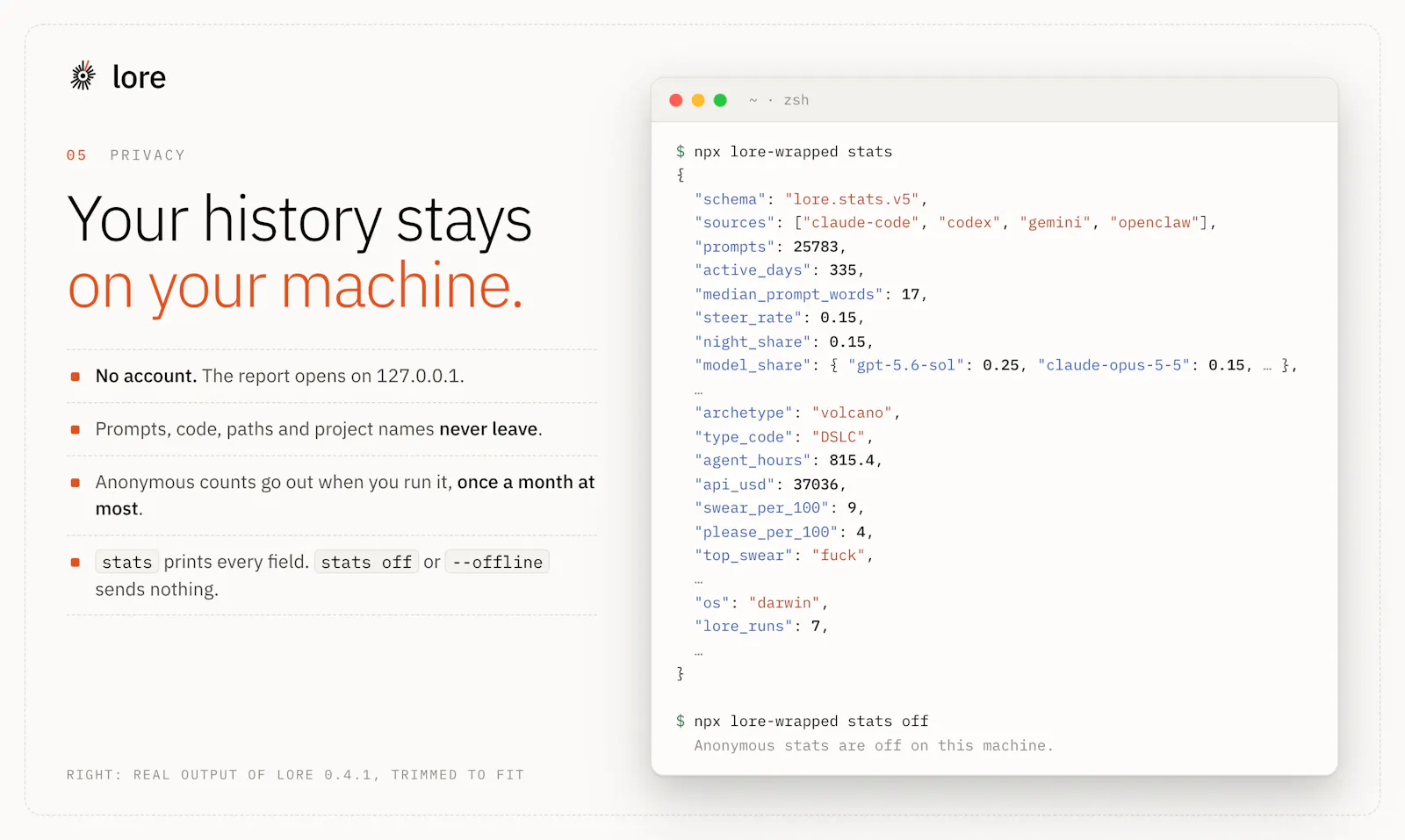Click the "volcano" archetype value

click(852, 413)
